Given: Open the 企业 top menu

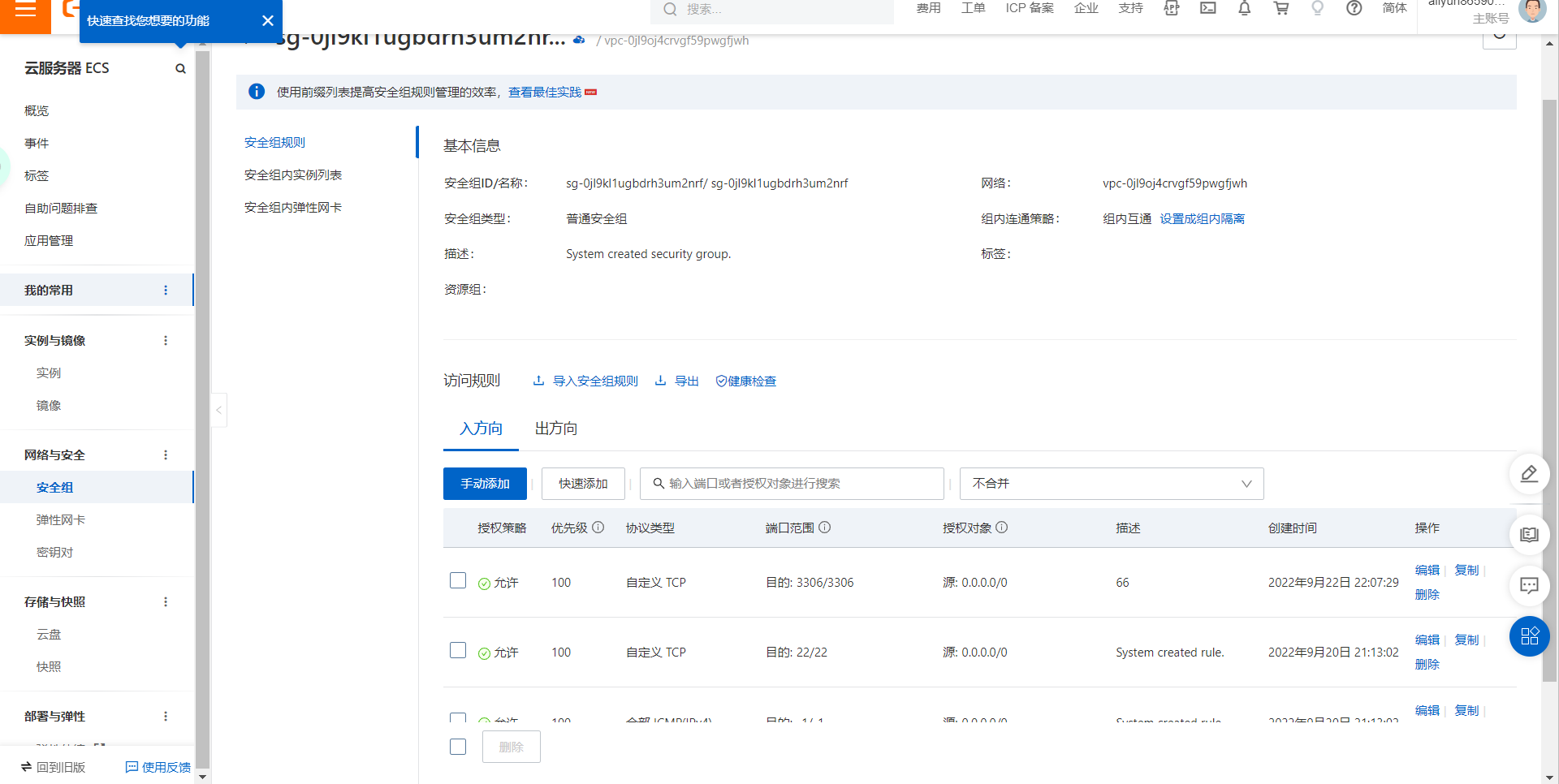Looking at the screenshot, I should [1086, 8].
